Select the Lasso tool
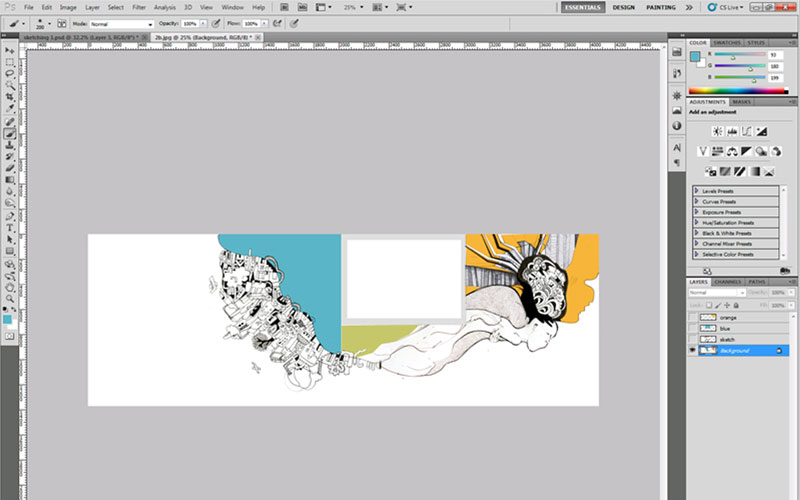Image resolution: width=800 pixels, height=500 pixels. (10, 73)
